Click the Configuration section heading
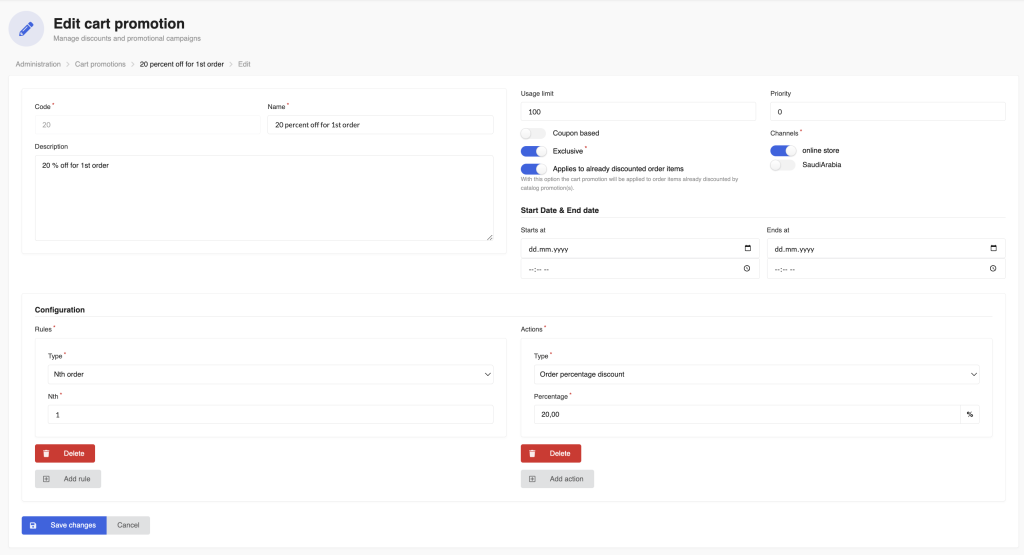The width and height of the screenshot is (1024, 555). [x=59, y=309]
